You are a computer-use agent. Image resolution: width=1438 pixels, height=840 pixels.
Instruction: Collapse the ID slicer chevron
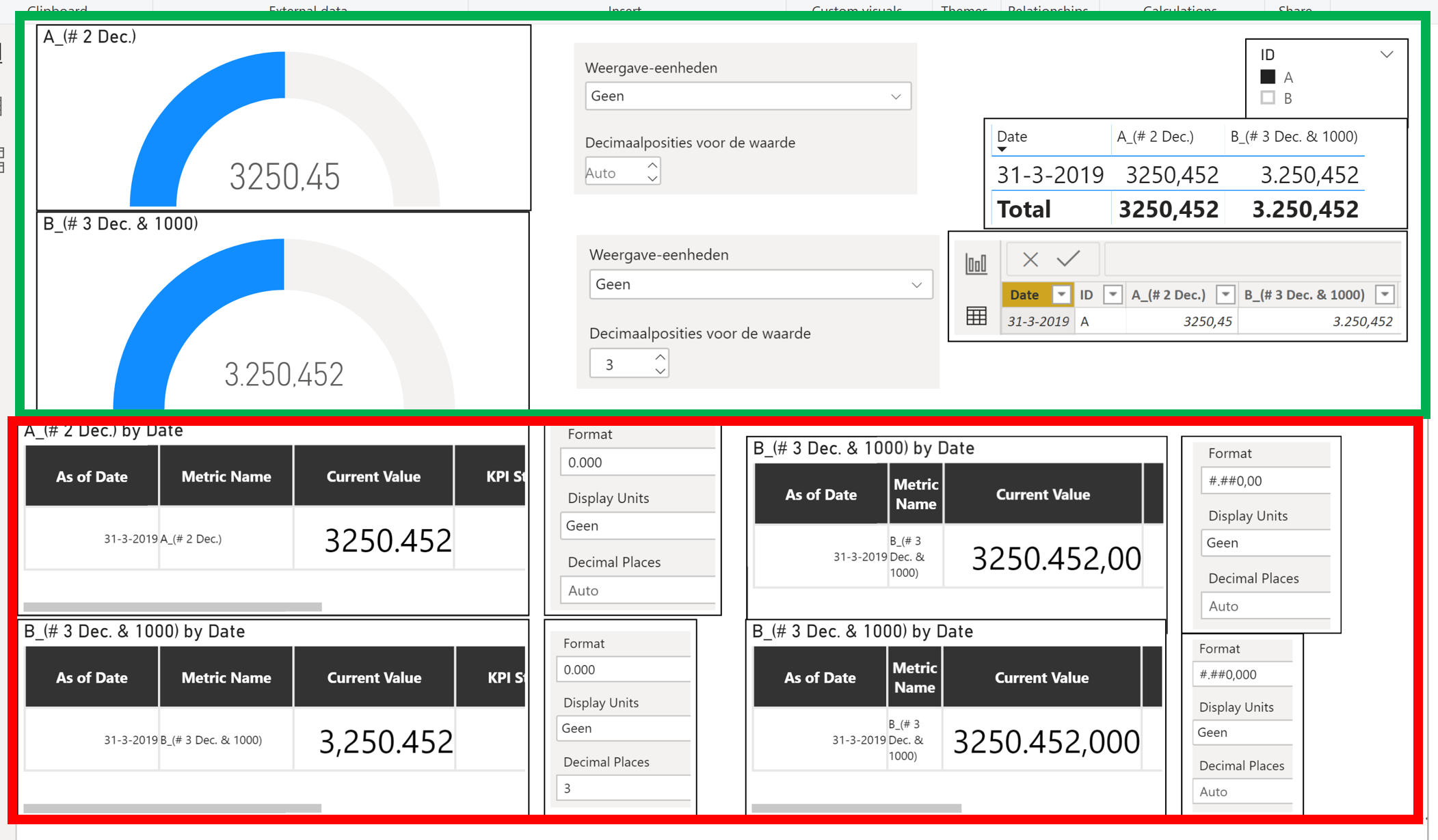(x=1387, y=55)
